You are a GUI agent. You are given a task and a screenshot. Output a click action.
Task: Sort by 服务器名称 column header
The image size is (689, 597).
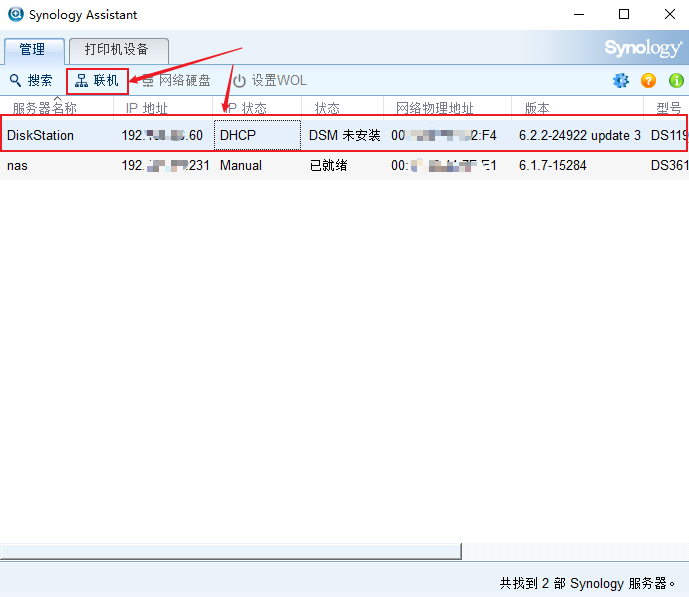57,107
